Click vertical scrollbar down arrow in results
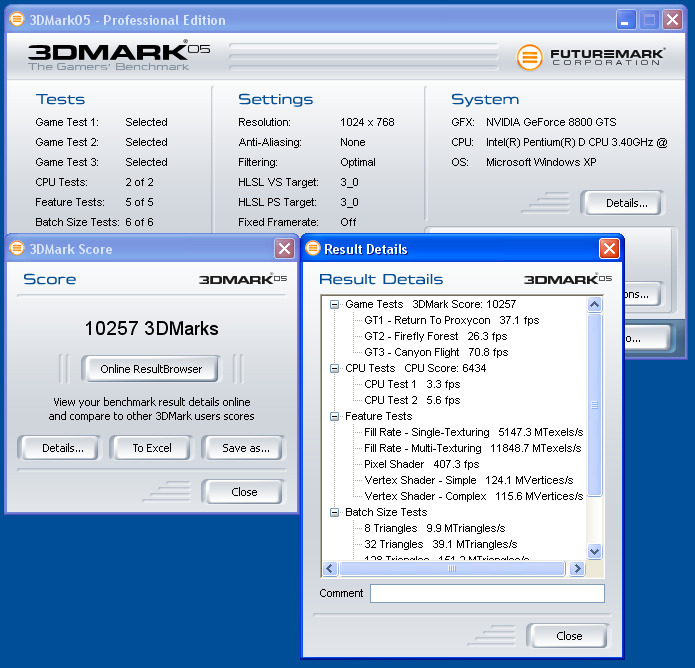Screen dimensions: 695x668 [594, 551]
